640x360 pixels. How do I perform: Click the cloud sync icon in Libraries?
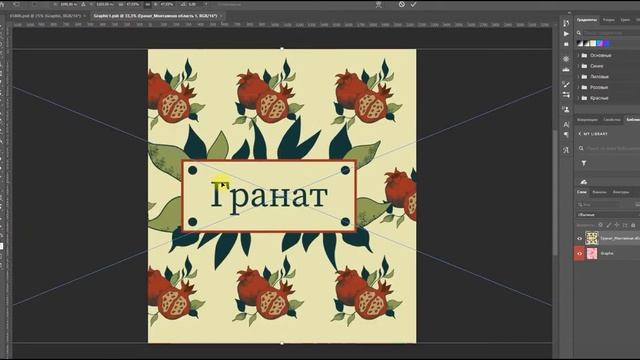[x=584, y=182]
